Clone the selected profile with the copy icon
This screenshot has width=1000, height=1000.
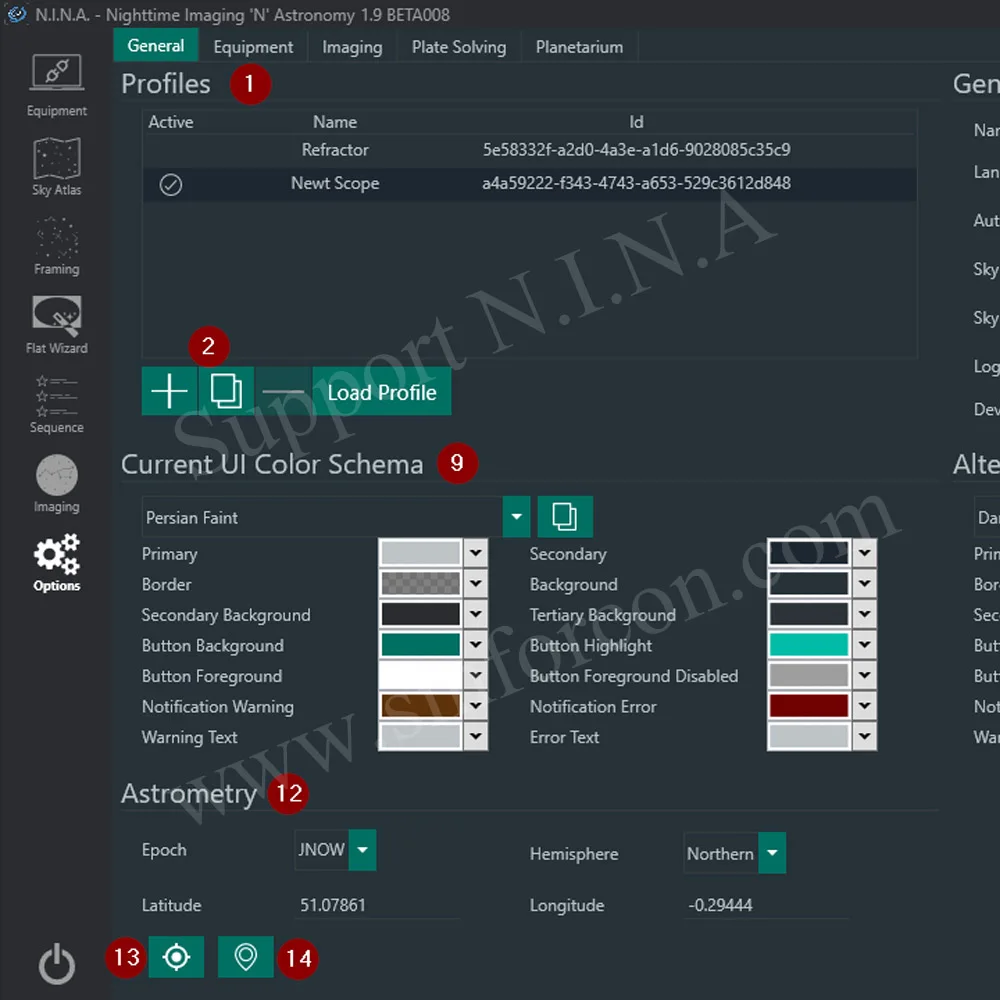tap(226, 391)
